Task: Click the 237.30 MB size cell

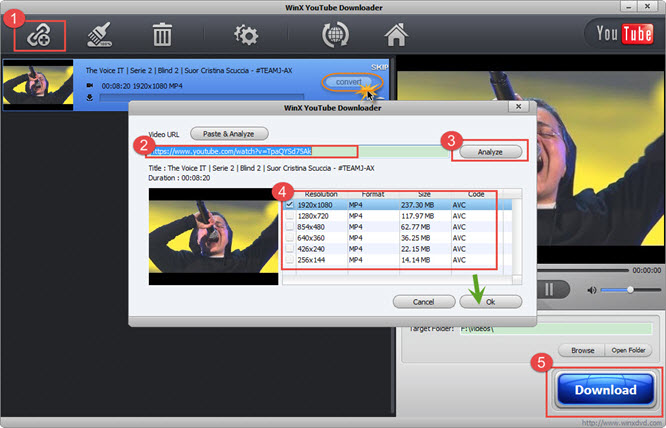Action: coord(417,205)
